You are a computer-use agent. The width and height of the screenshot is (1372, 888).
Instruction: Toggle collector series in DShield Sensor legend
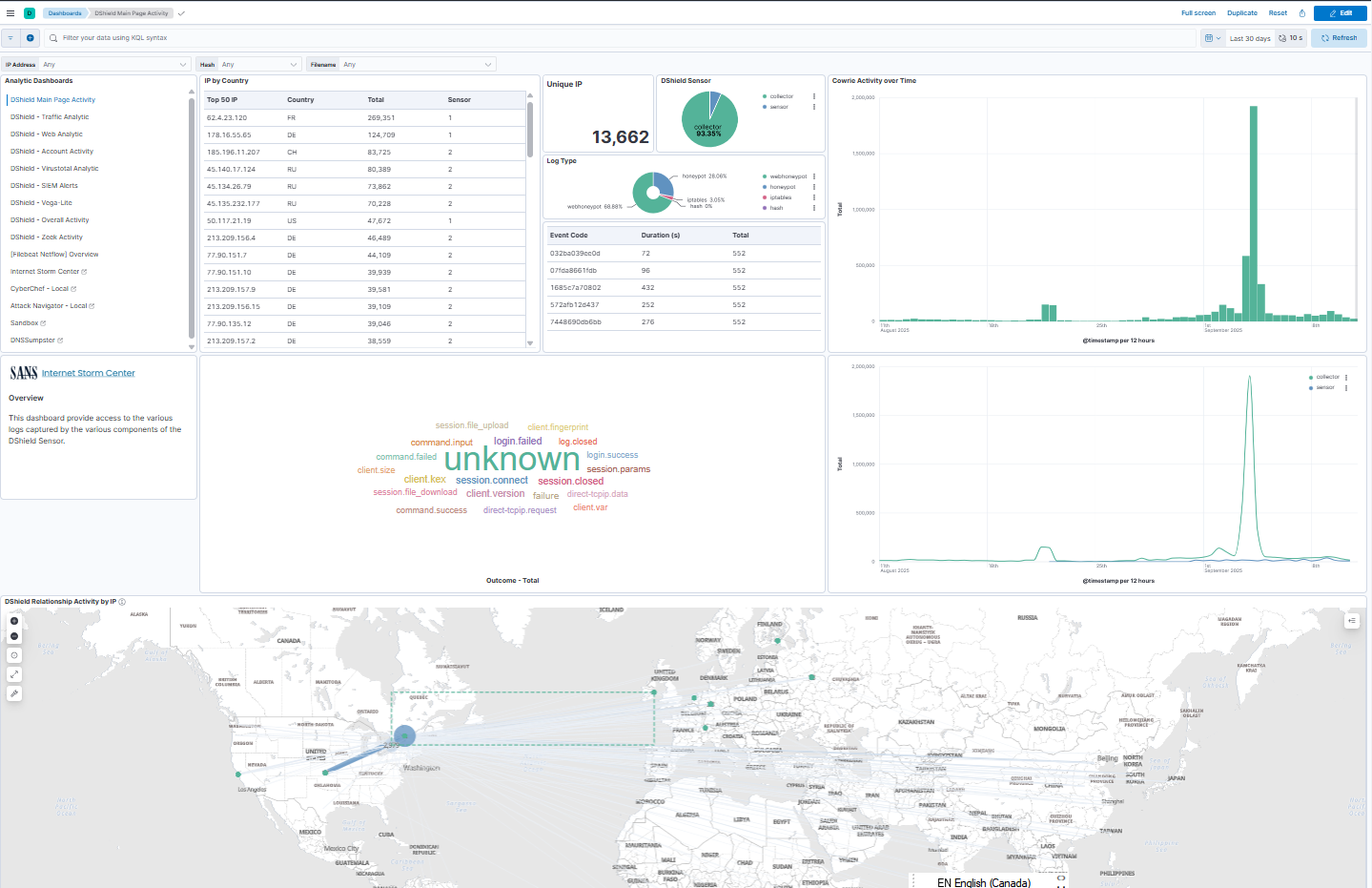click(x=781, y=96)
